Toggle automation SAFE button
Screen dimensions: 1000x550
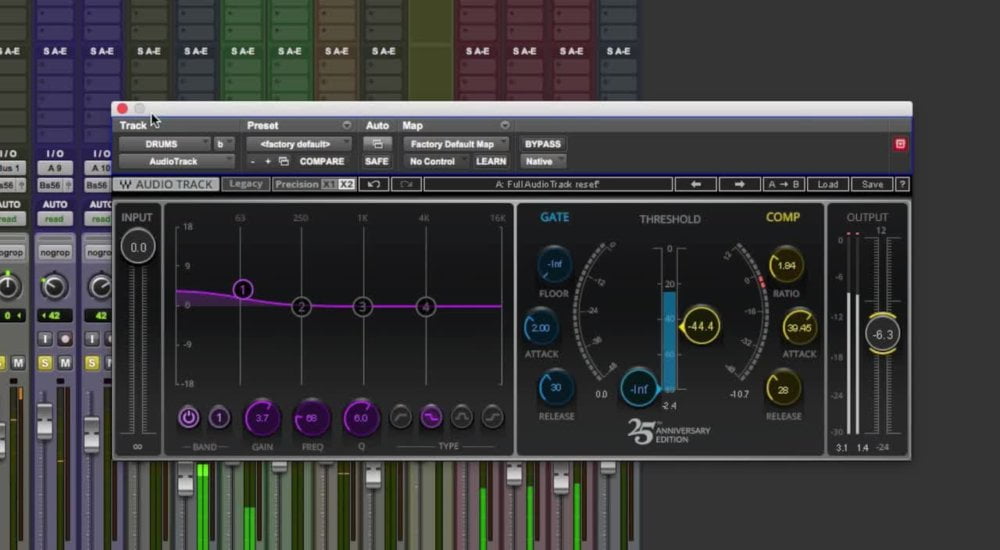pyautogui.click(x=376, y=161)
